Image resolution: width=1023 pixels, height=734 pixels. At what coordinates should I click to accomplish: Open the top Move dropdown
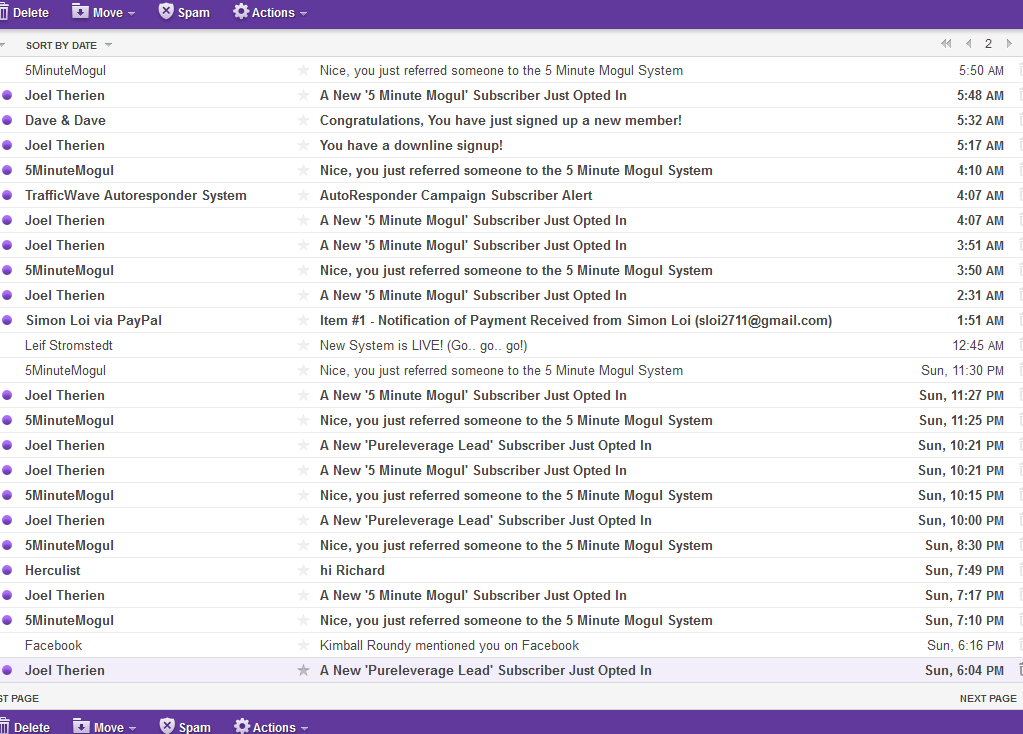103,12
